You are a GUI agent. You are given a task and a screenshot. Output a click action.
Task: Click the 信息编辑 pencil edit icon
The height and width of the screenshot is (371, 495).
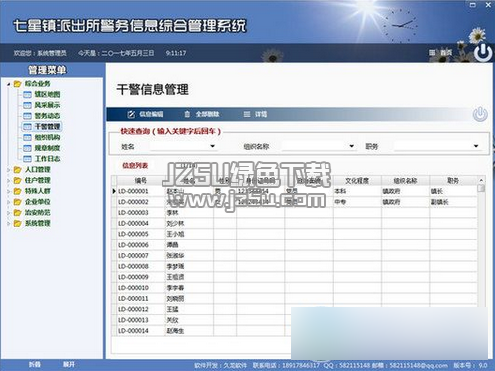(131, 114)
